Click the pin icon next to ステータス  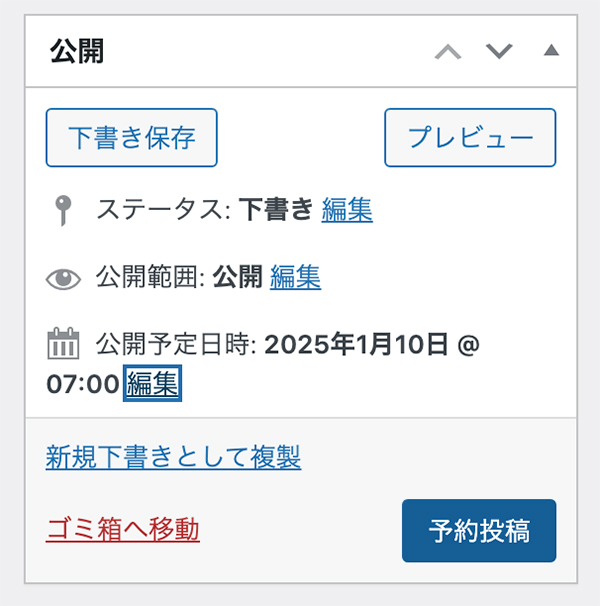click(63, 210)
